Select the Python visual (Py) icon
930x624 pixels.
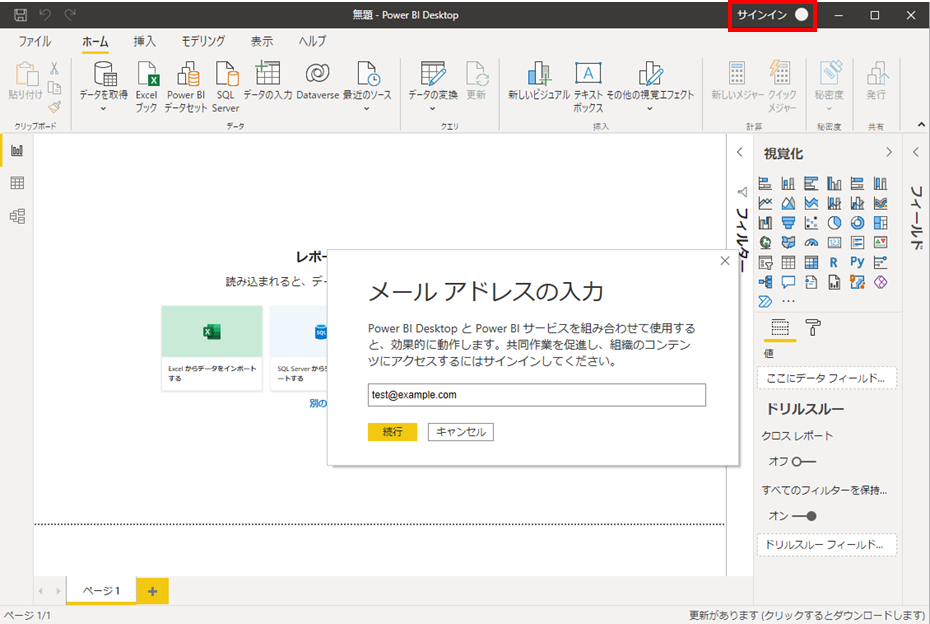coord(857,262)
